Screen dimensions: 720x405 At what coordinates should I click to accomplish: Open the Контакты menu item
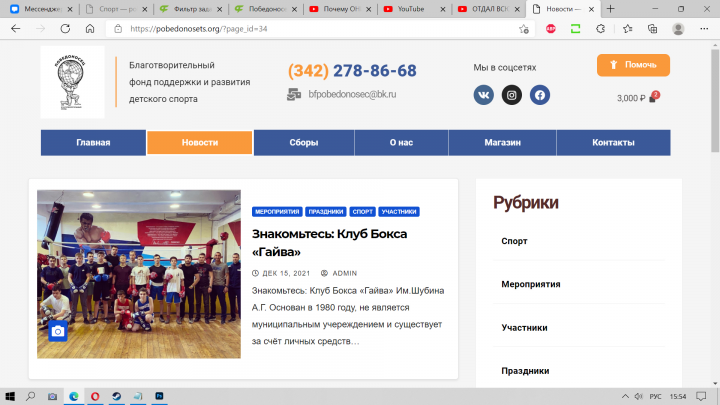pyautogui.click(x=613, y=143)
